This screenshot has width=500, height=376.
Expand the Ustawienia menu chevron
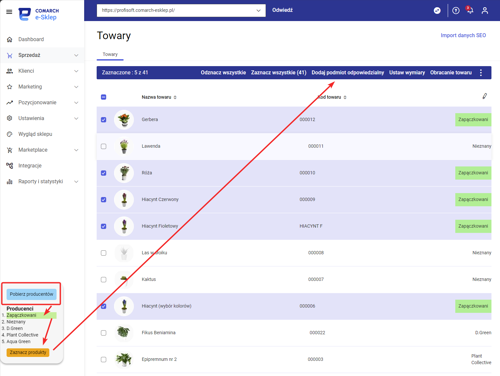76,118
